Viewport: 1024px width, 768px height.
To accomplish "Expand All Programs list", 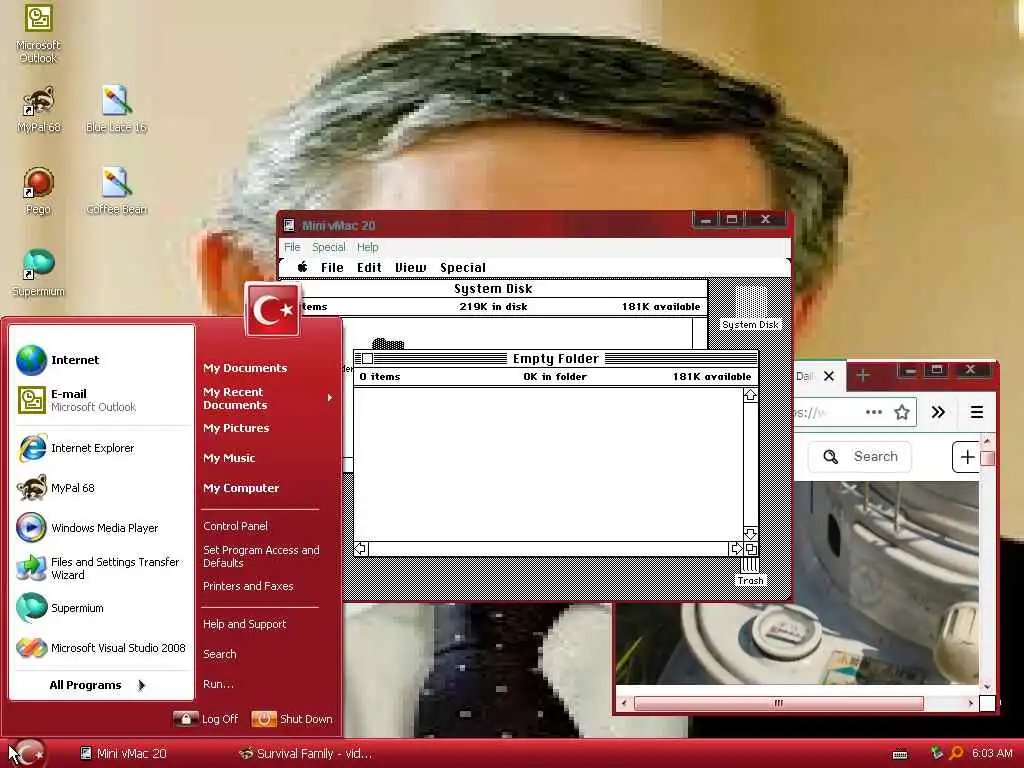I will 98,685.
